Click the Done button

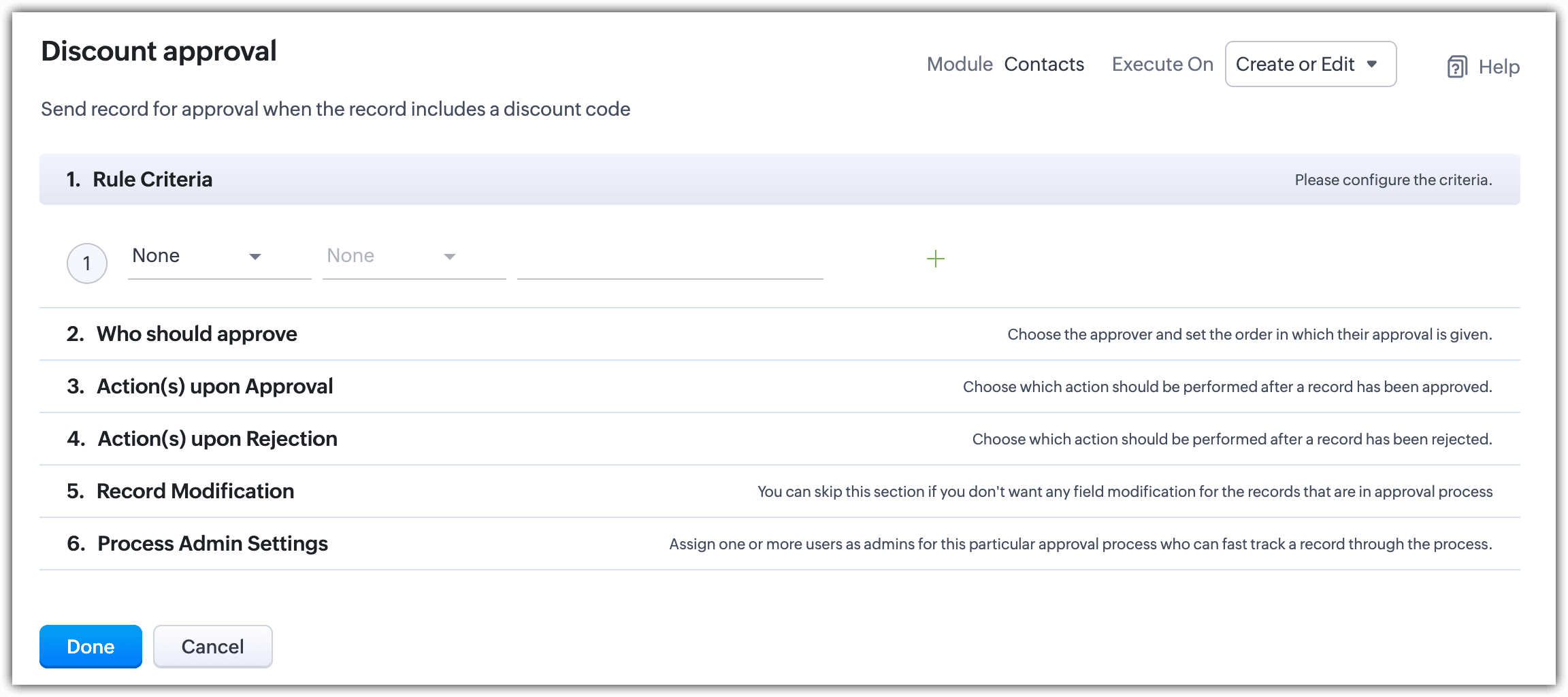coord(91,647)
